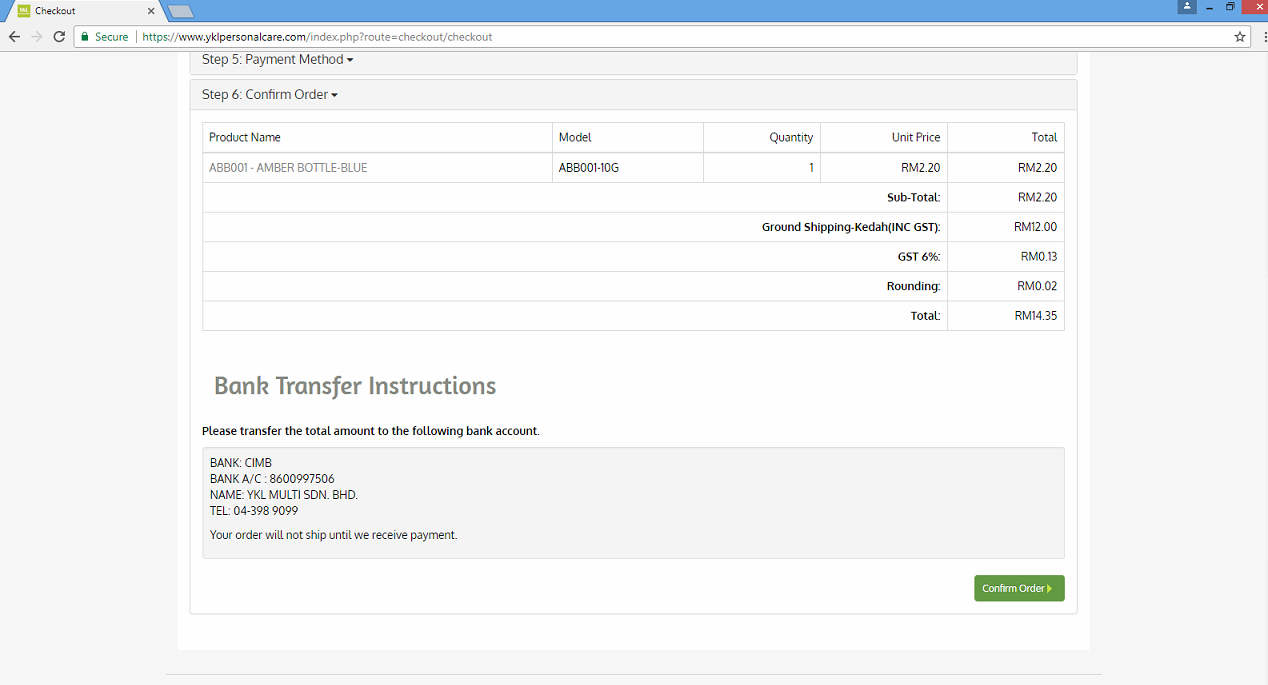Screen dimensions: 1268x685
Task: Click the Unit Price column header
Action: coord(916,138)
